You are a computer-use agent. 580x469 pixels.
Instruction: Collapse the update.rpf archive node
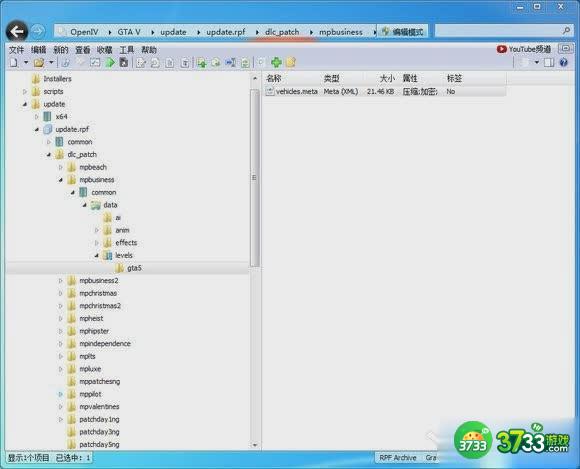click(37, 129)
